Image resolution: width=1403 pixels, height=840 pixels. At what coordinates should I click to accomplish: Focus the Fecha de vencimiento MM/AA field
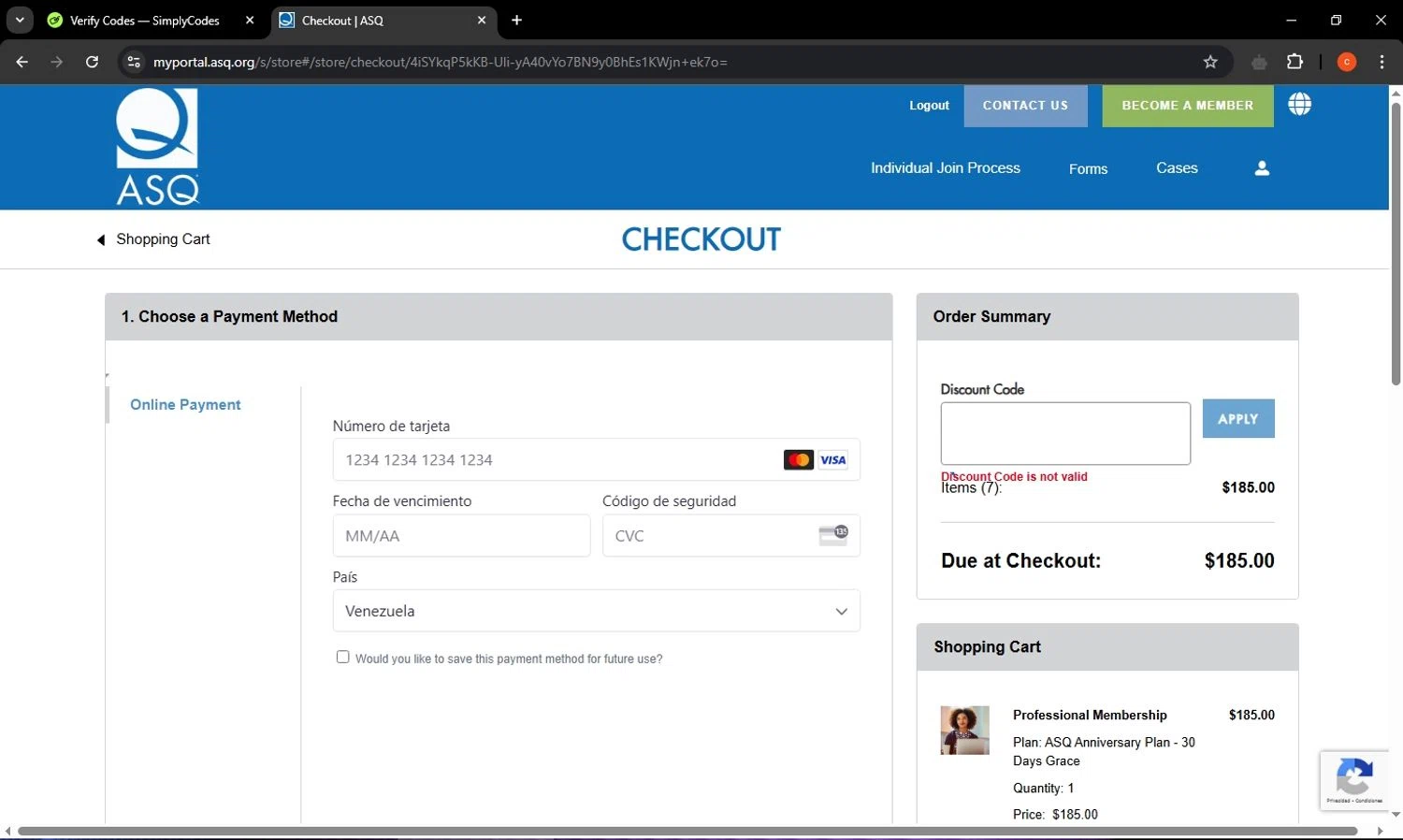pos(461,536)
